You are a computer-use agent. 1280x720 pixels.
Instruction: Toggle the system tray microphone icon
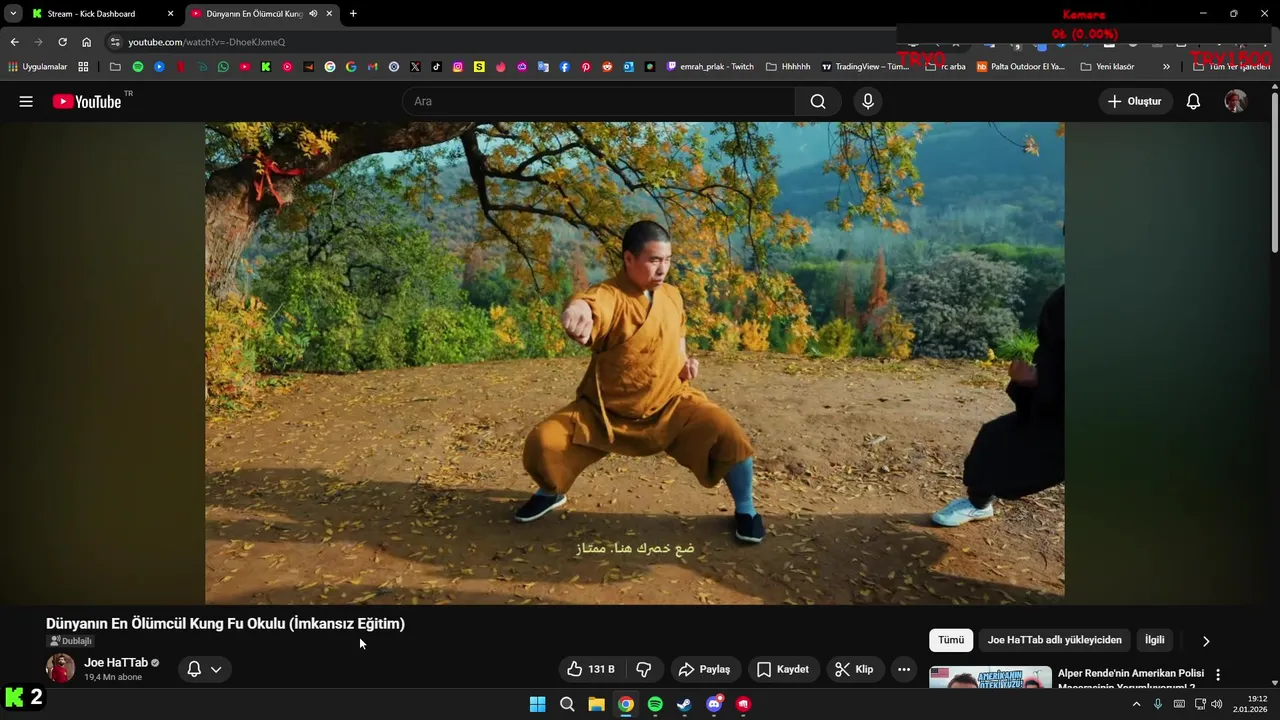[x=1158, y=704]
